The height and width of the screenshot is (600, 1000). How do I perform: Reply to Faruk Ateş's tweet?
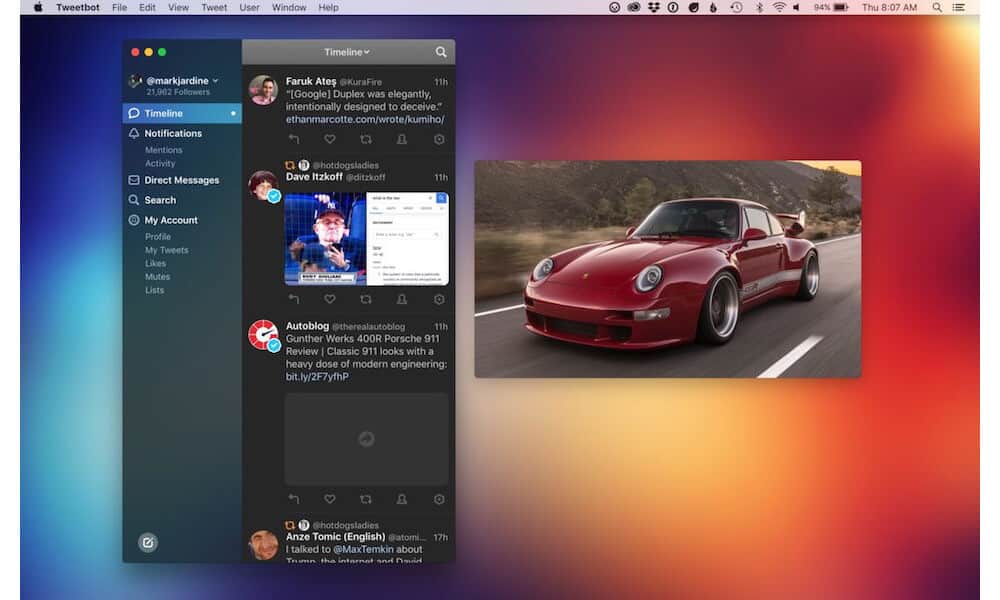tap(293, 139)
